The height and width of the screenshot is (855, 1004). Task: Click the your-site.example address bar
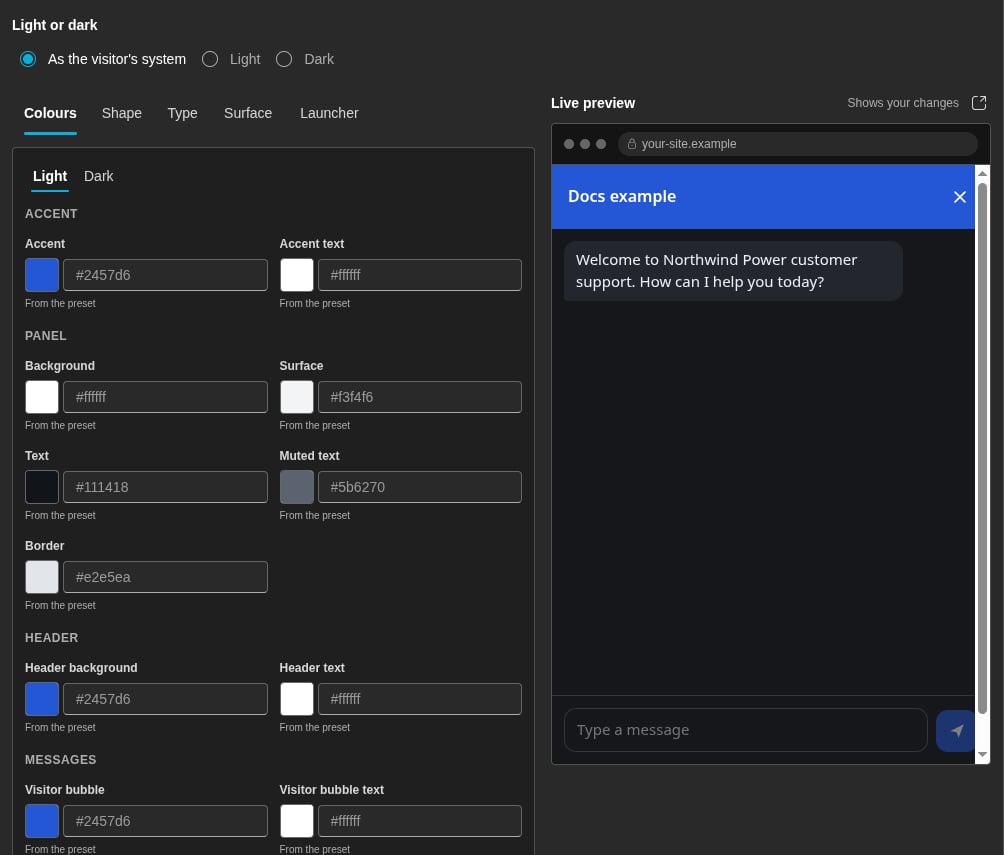(797, 144)
